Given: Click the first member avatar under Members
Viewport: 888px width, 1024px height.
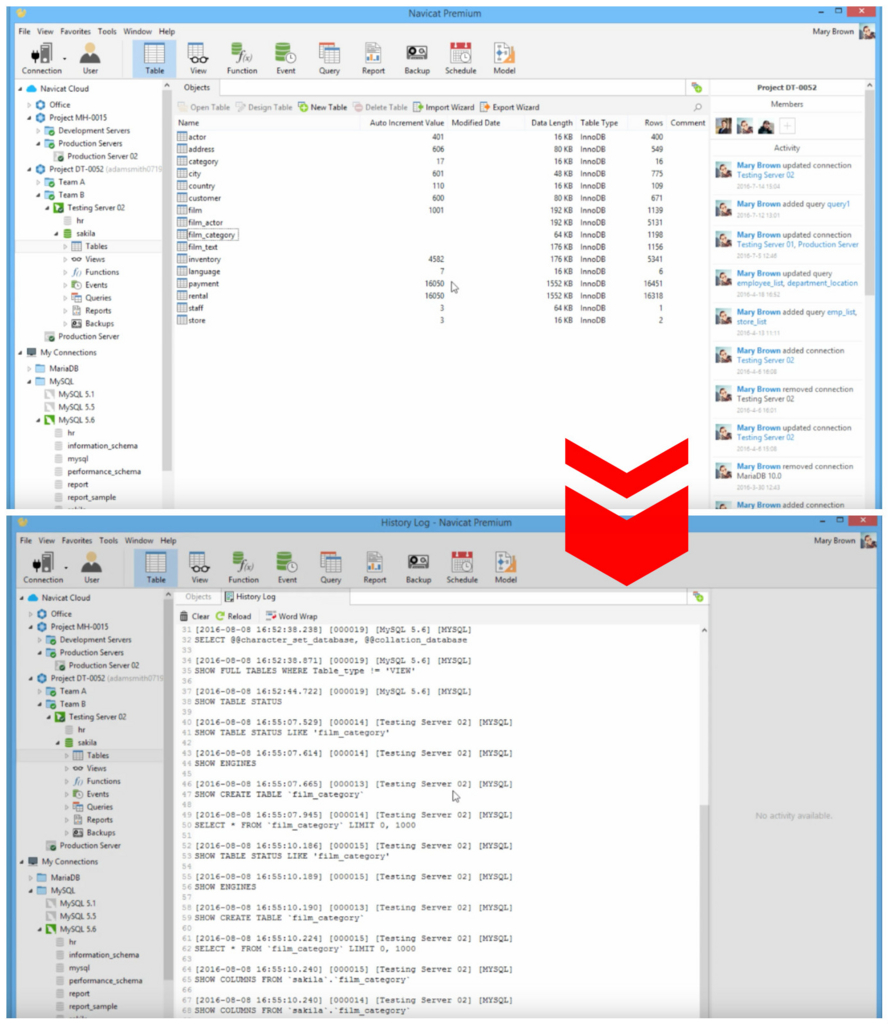Looking at the screenshot, I should pos(723,126).
